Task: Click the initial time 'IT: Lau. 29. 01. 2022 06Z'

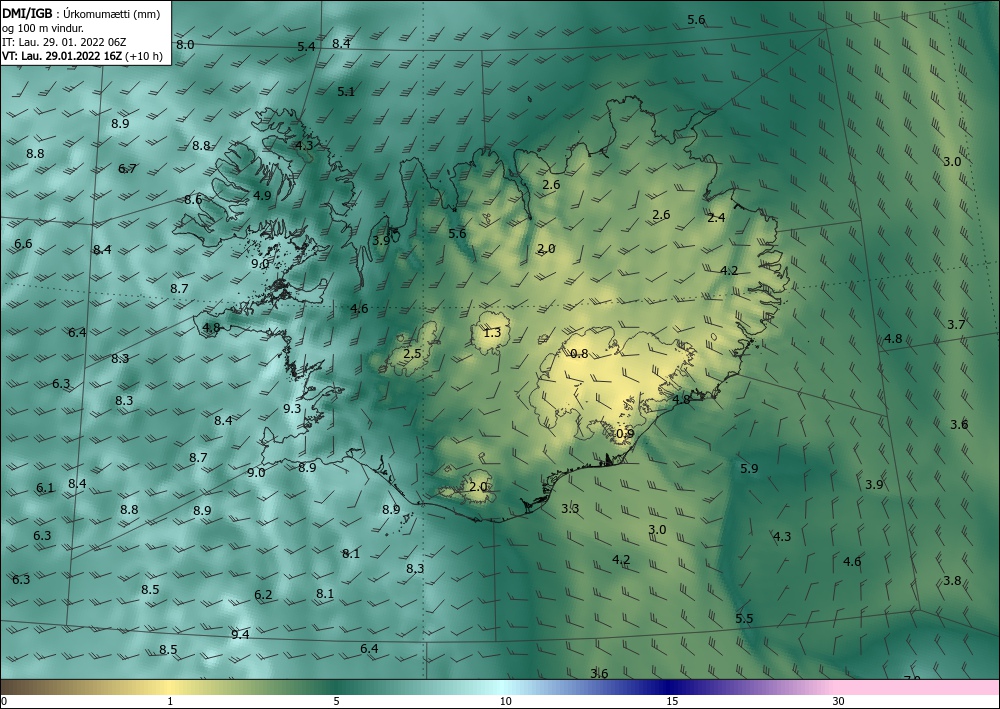Action: click(x=64, y=42)
